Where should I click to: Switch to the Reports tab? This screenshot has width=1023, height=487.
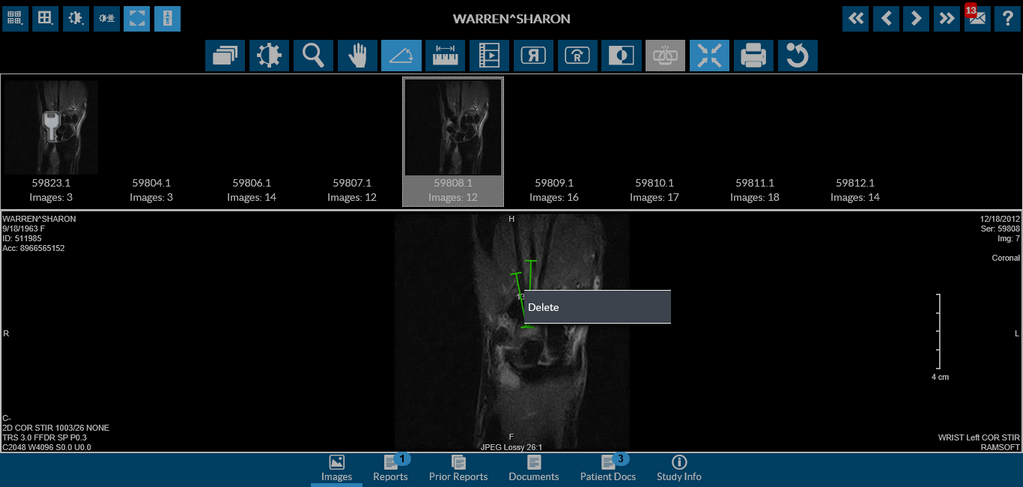click(x=390, y=467)
